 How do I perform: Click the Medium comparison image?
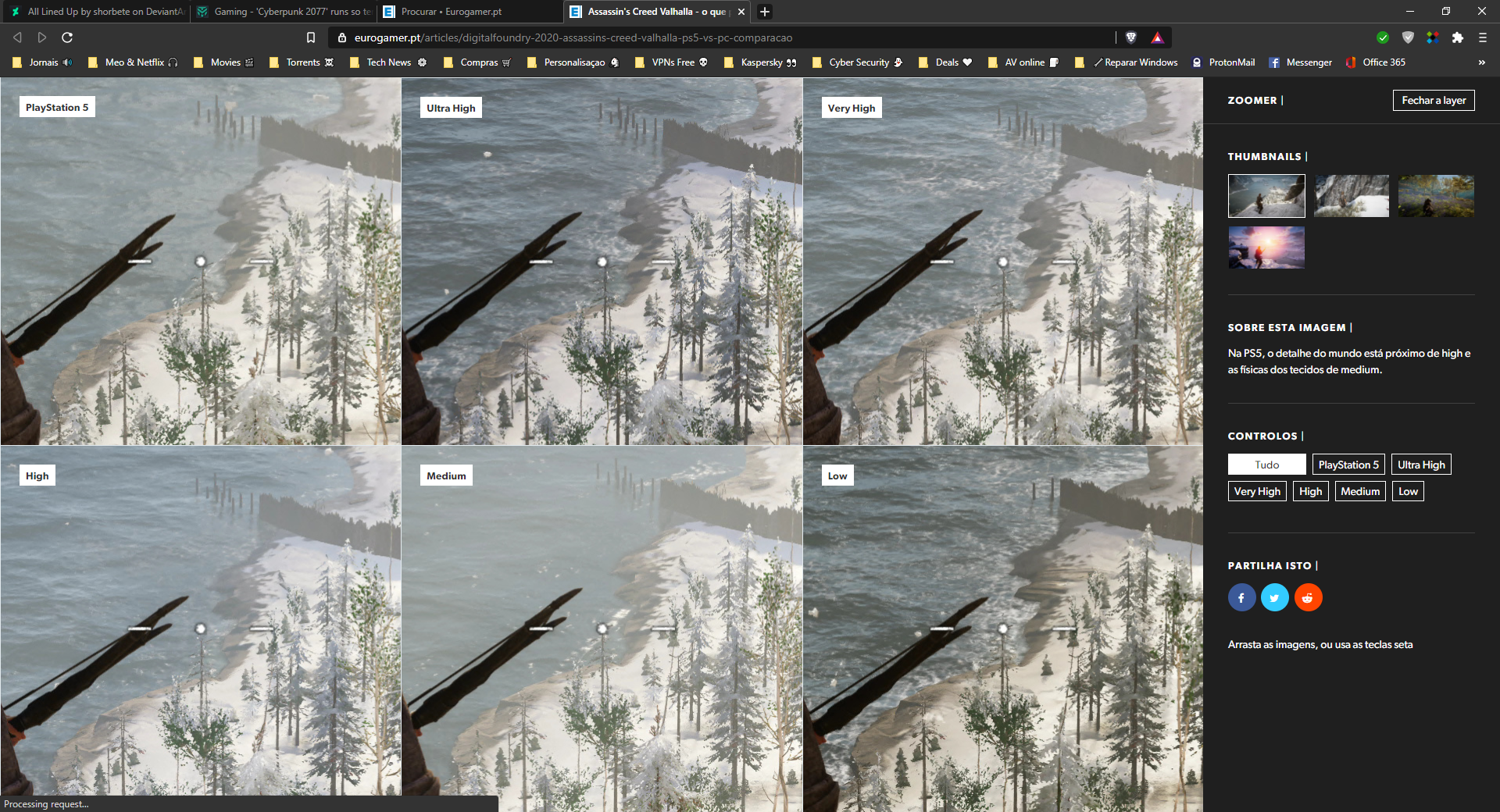602,629
